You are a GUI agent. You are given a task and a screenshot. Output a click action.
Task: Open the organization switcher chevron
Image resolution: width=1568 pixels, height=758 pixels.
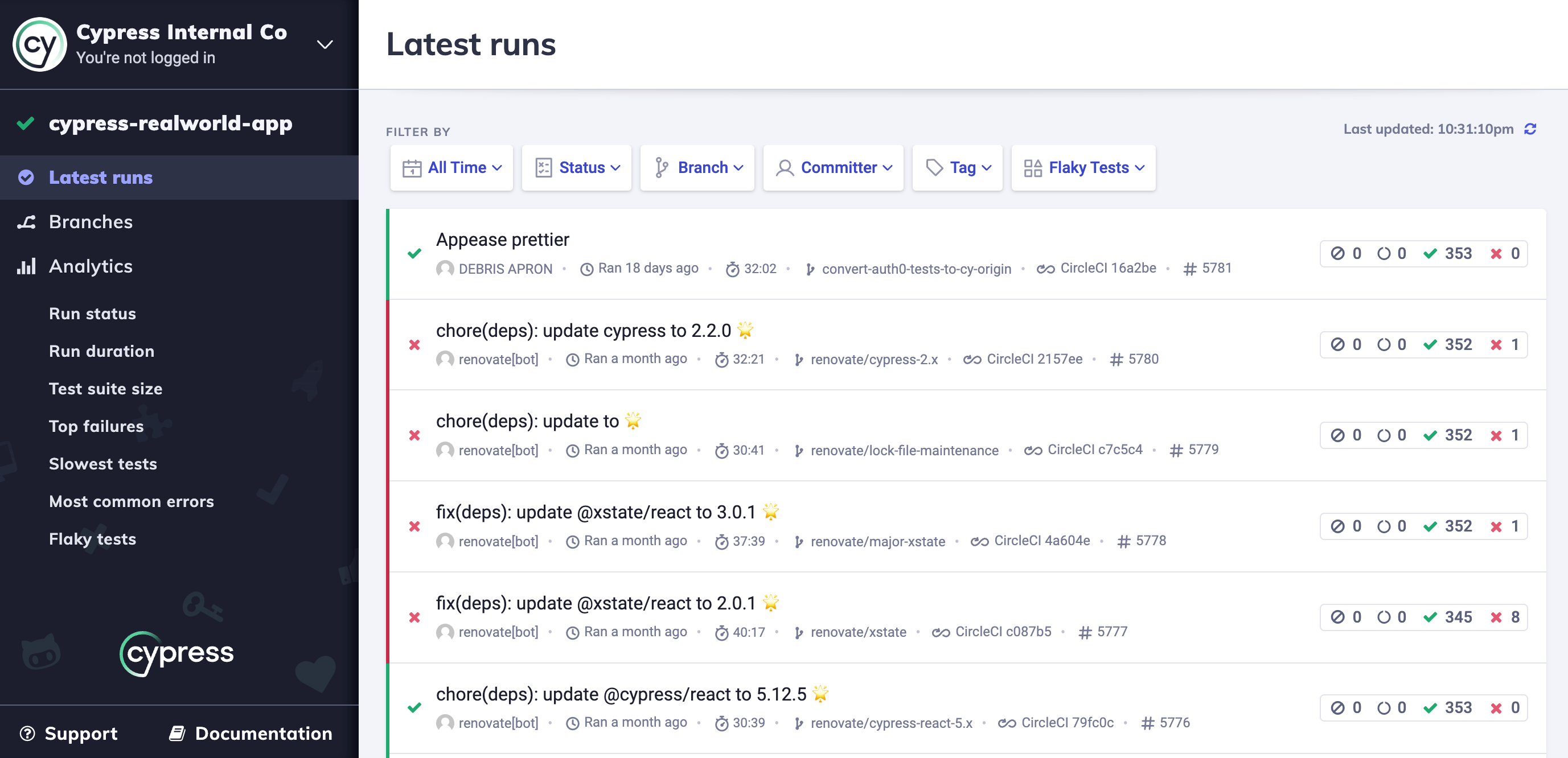tap(325, 44)
